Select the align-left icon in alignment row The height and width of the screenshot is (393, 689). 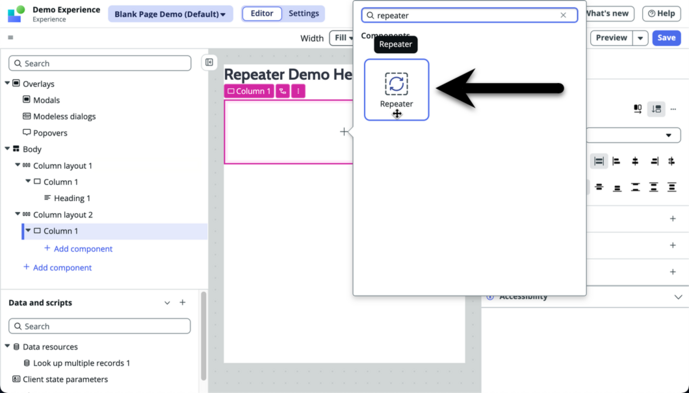[616, 161]
